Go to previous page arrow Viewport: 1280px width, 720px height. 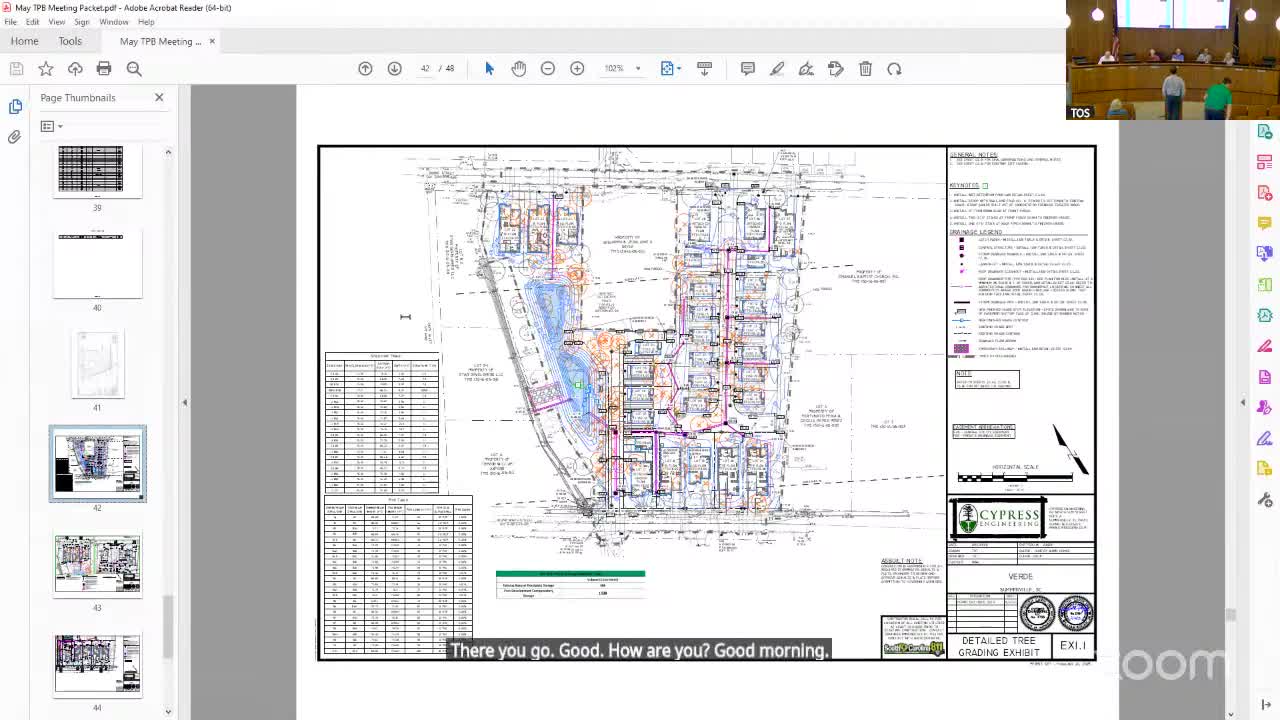coord(365,69)
